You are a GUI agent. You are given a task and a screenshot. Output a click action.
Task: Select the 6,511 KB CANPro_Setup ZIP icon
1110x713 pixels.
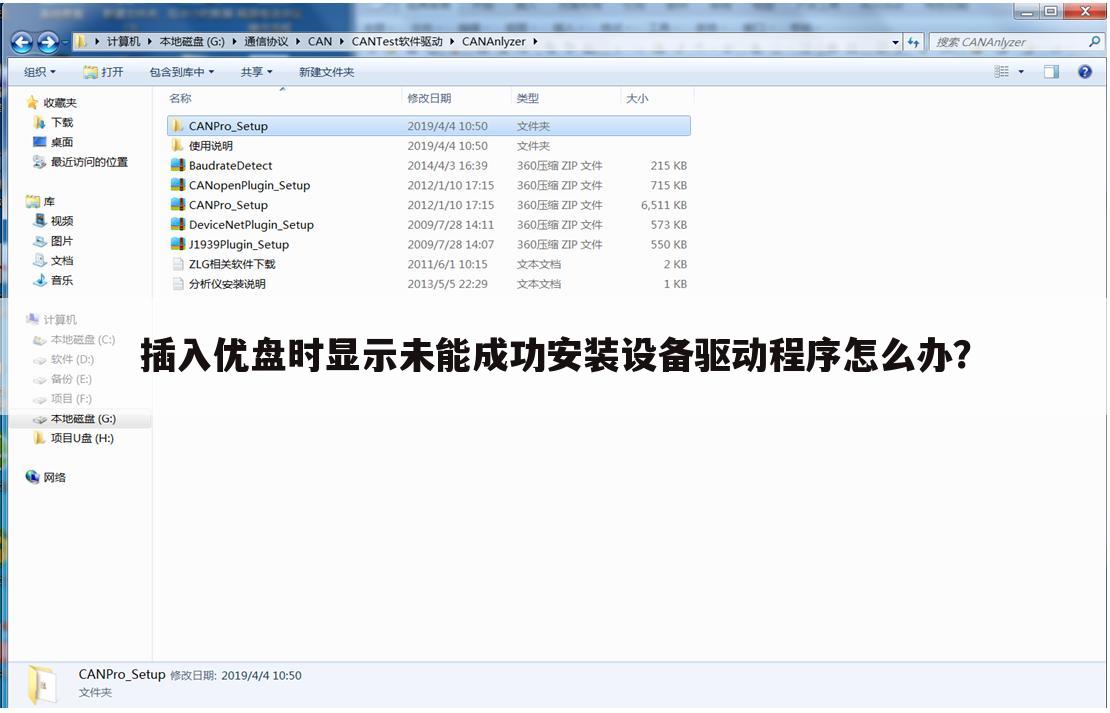click(x=178, y=205)
